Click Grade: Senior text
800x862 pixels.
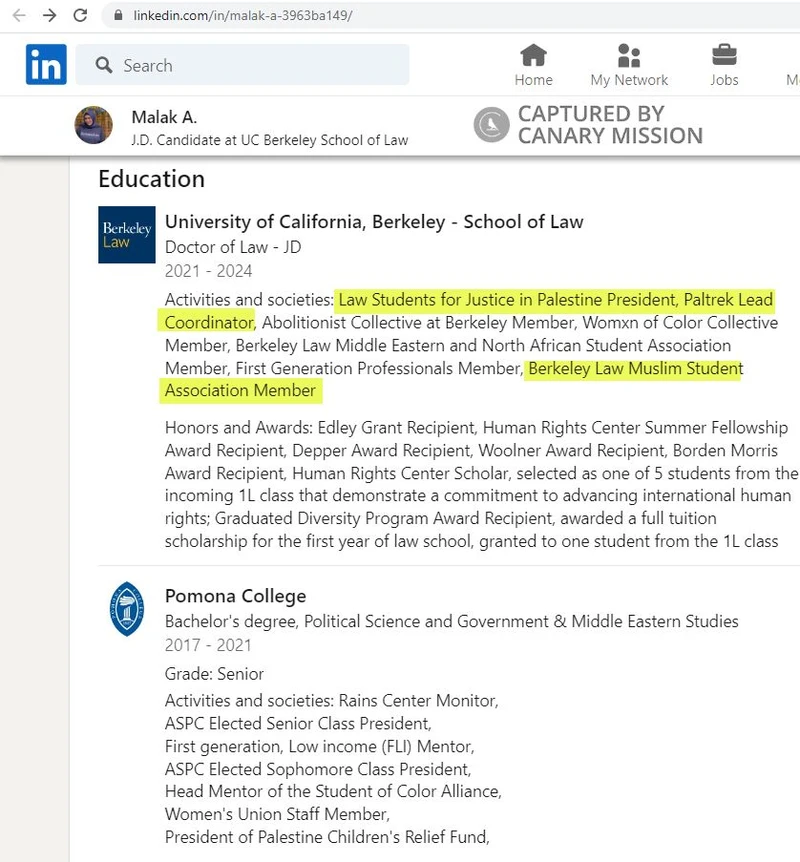pyautogui.click(x=214, y=674)
